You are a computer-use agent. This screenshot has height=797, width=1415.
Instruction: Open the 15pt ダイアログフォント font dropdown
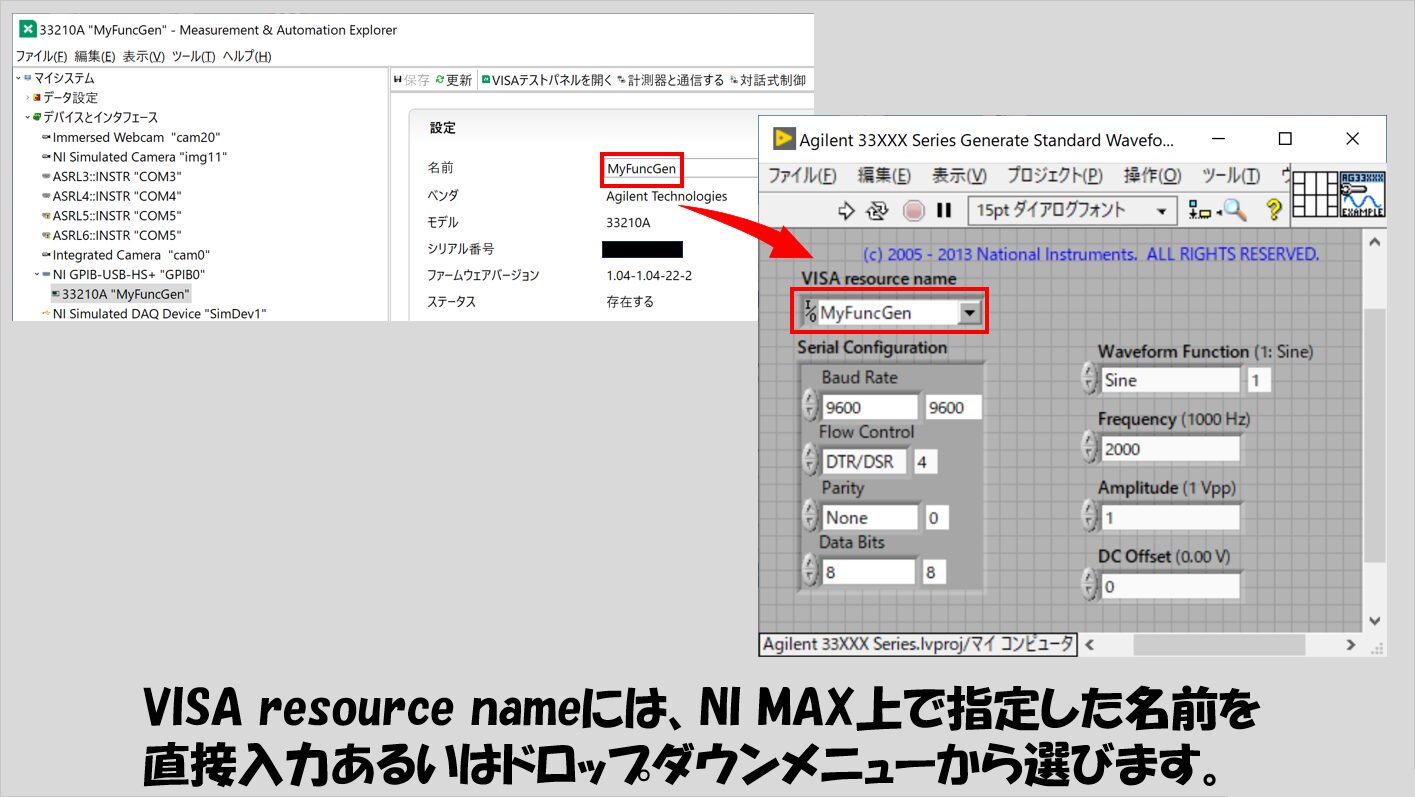pyautogui.click(x=1073, y=210)
